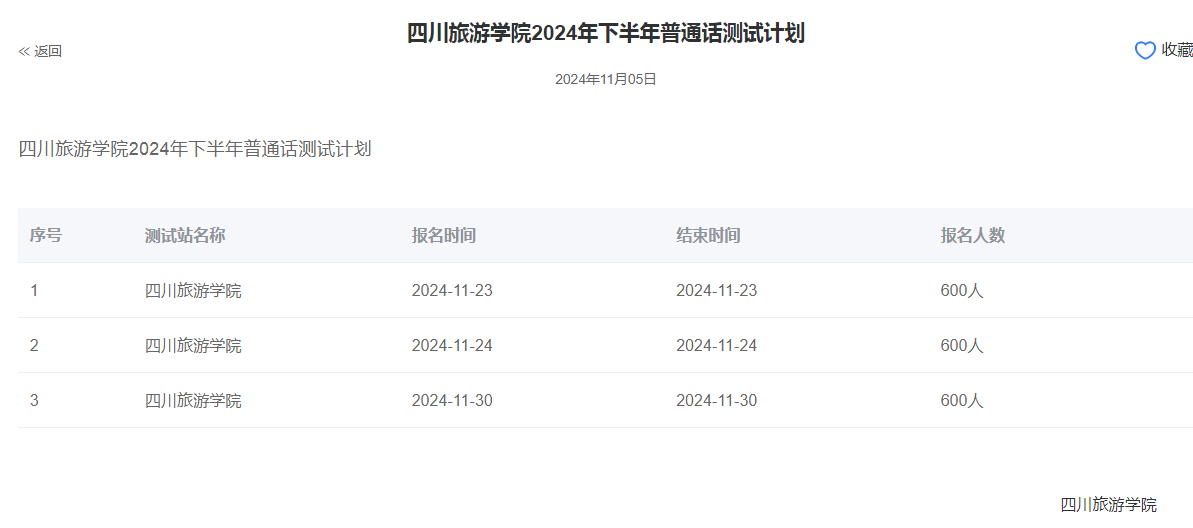Click the subtitle text above the table

coord(195,150)
